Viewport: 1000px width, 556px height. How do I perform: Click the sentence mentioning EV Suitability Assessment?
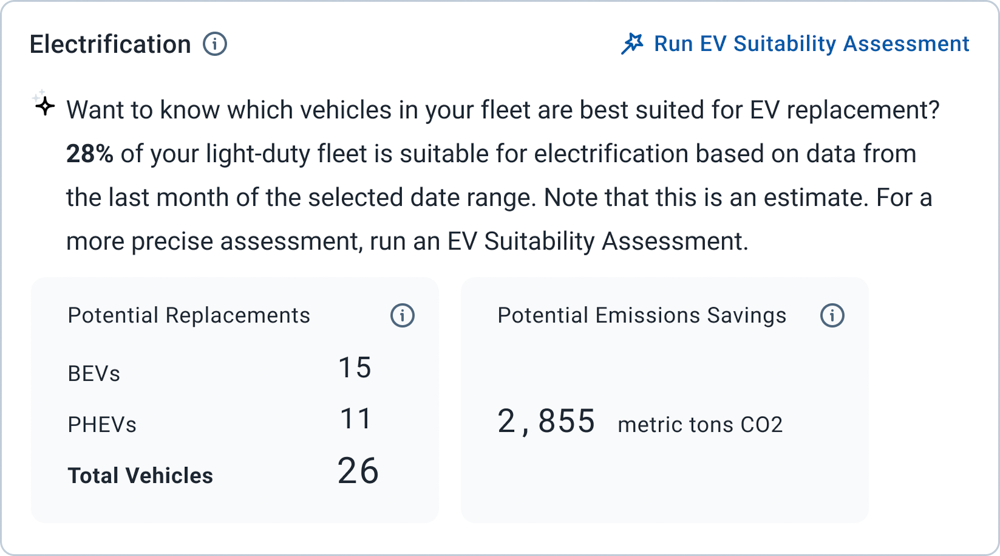coord(407,241)
